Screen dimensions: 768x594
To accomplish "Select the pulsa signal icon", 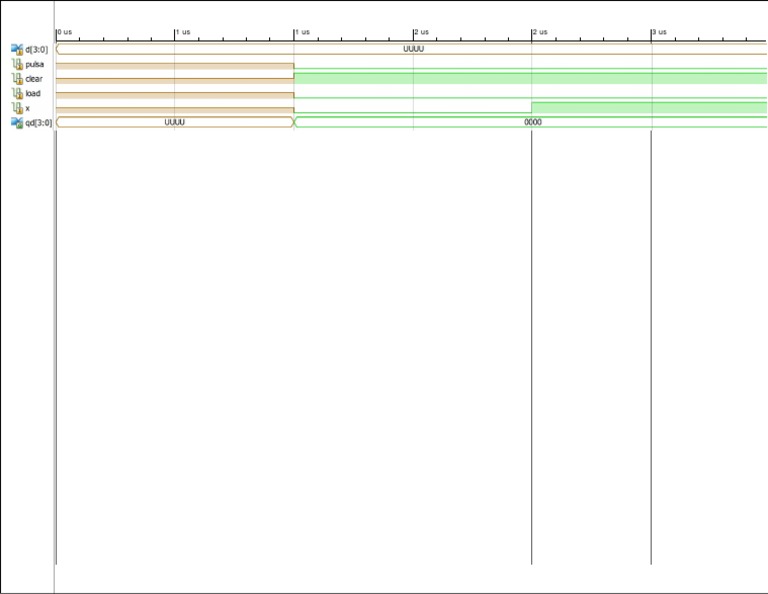I will coord(17,64).
